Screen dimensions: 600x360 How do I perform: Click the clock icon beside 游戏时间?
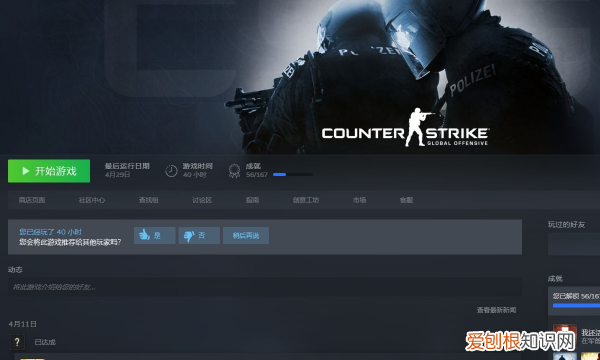tap(171, 171)
